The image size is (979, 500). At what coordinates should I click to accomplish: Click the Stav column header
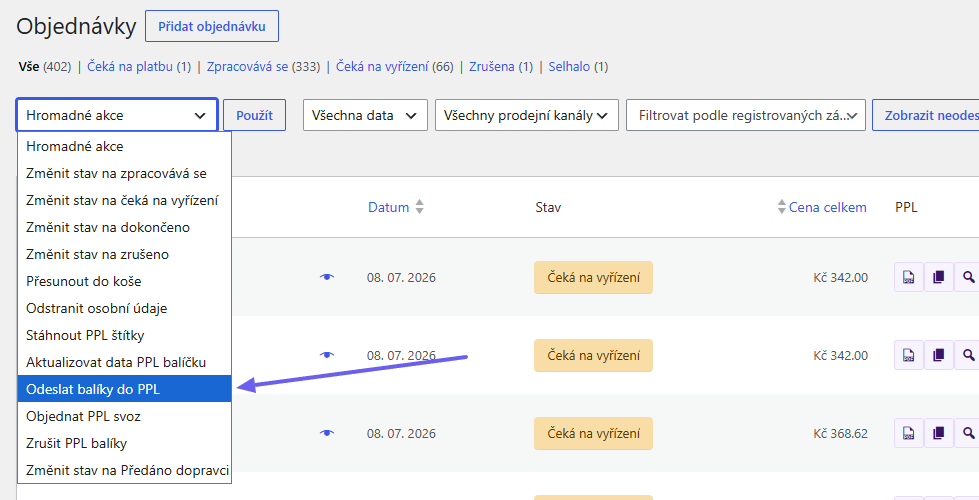coord(548,207)
